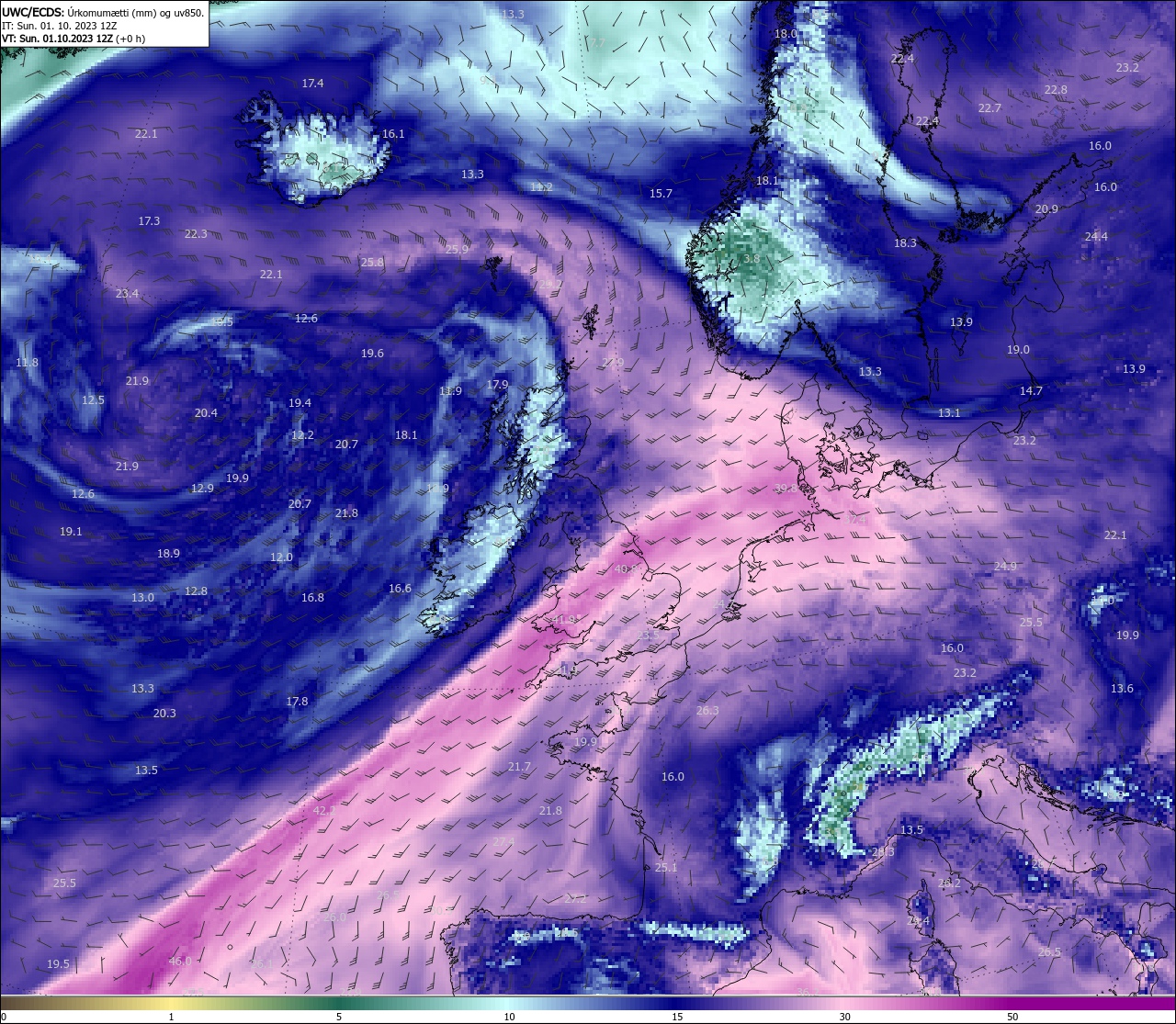
Task: Click the 'UWC/ECDS: Úrkomumætti (mm) og uv850.' title line
Action: coord(103,13)
